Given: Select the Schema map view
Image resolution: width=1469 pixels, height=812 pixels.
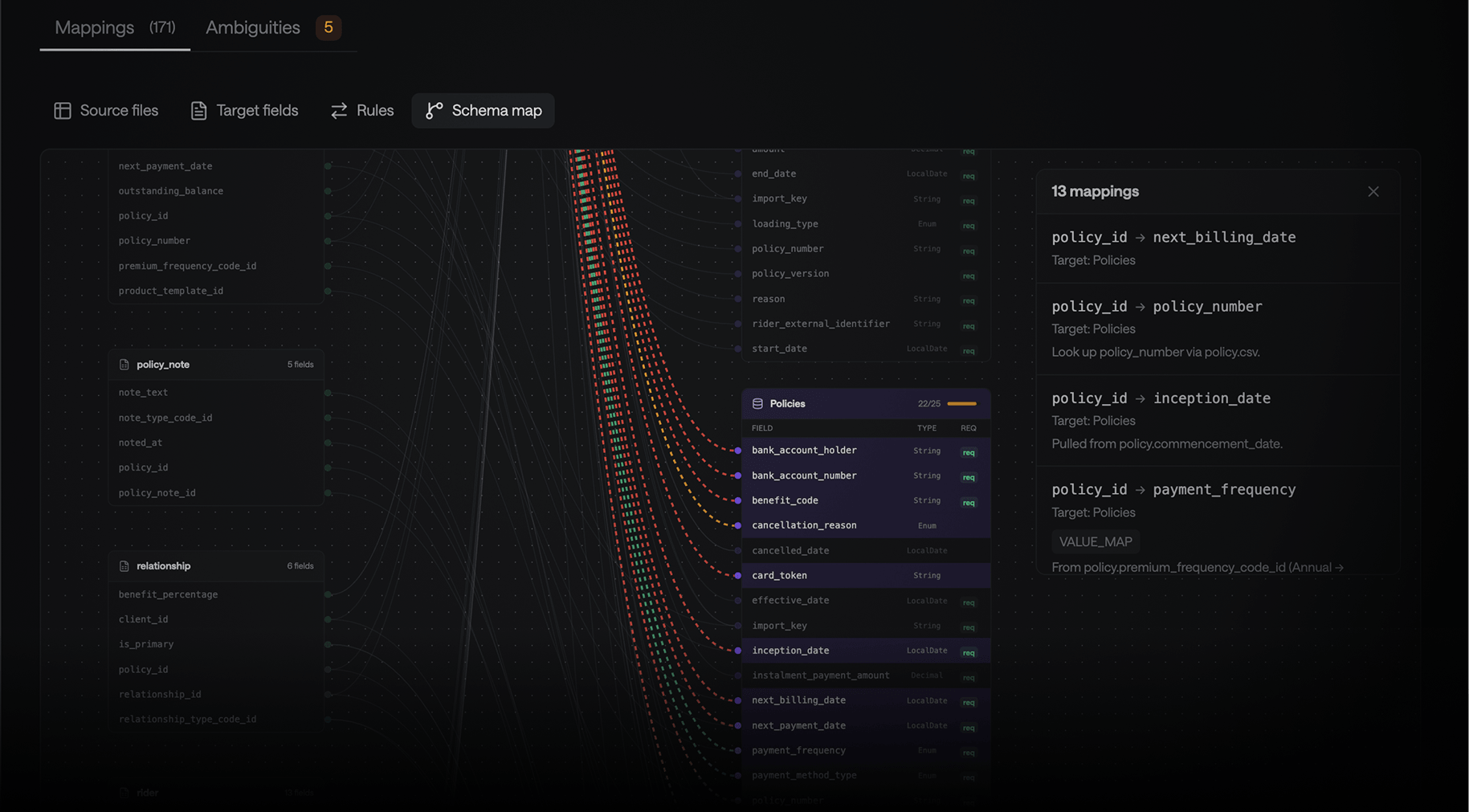Looking at the screenshot, I should (483, 111).
